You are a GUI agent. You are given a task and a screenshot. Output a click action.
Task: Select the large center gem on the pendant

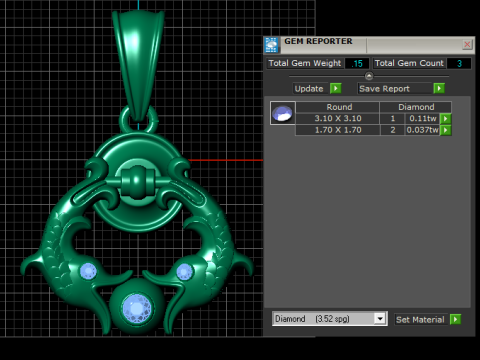(137, 308)
